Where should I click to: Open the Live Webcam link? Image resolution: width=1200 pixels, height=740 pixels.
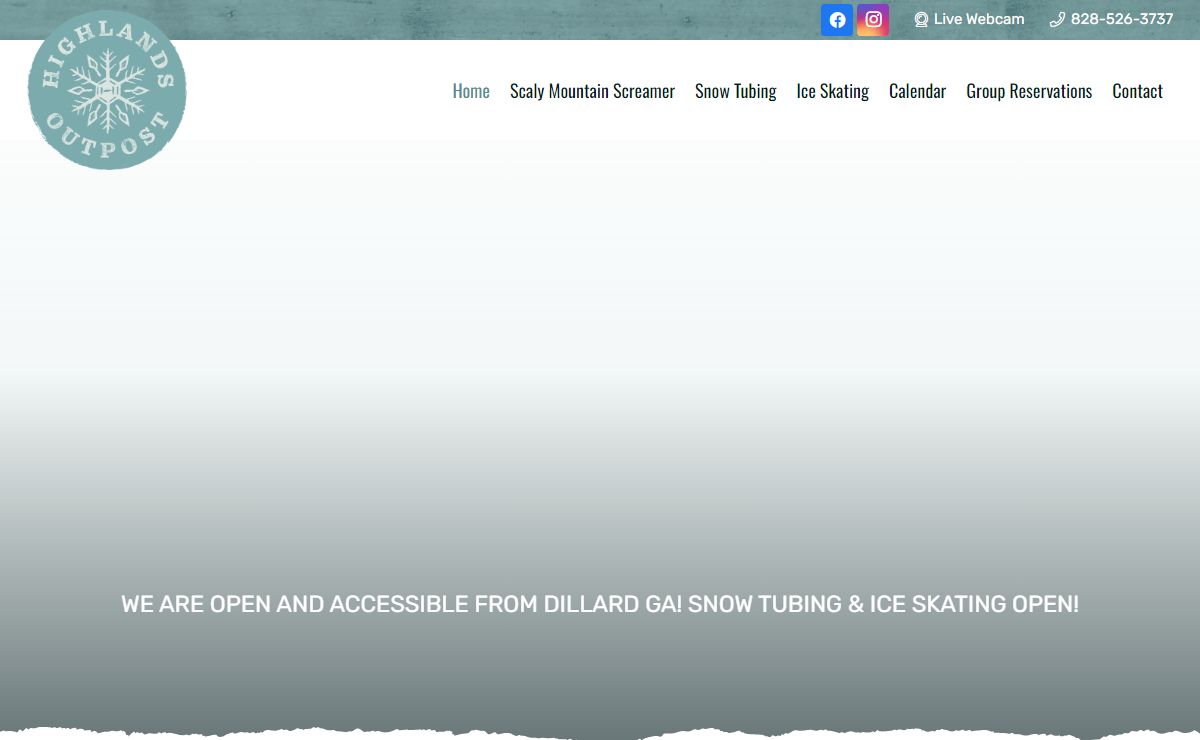tap(978, 20)
